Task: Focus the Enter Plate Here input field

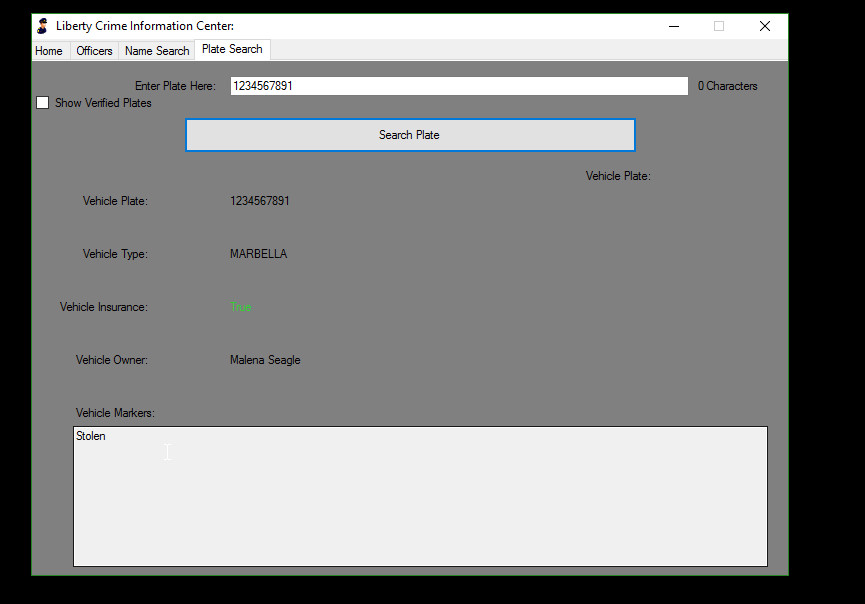Action: (458, 86)
